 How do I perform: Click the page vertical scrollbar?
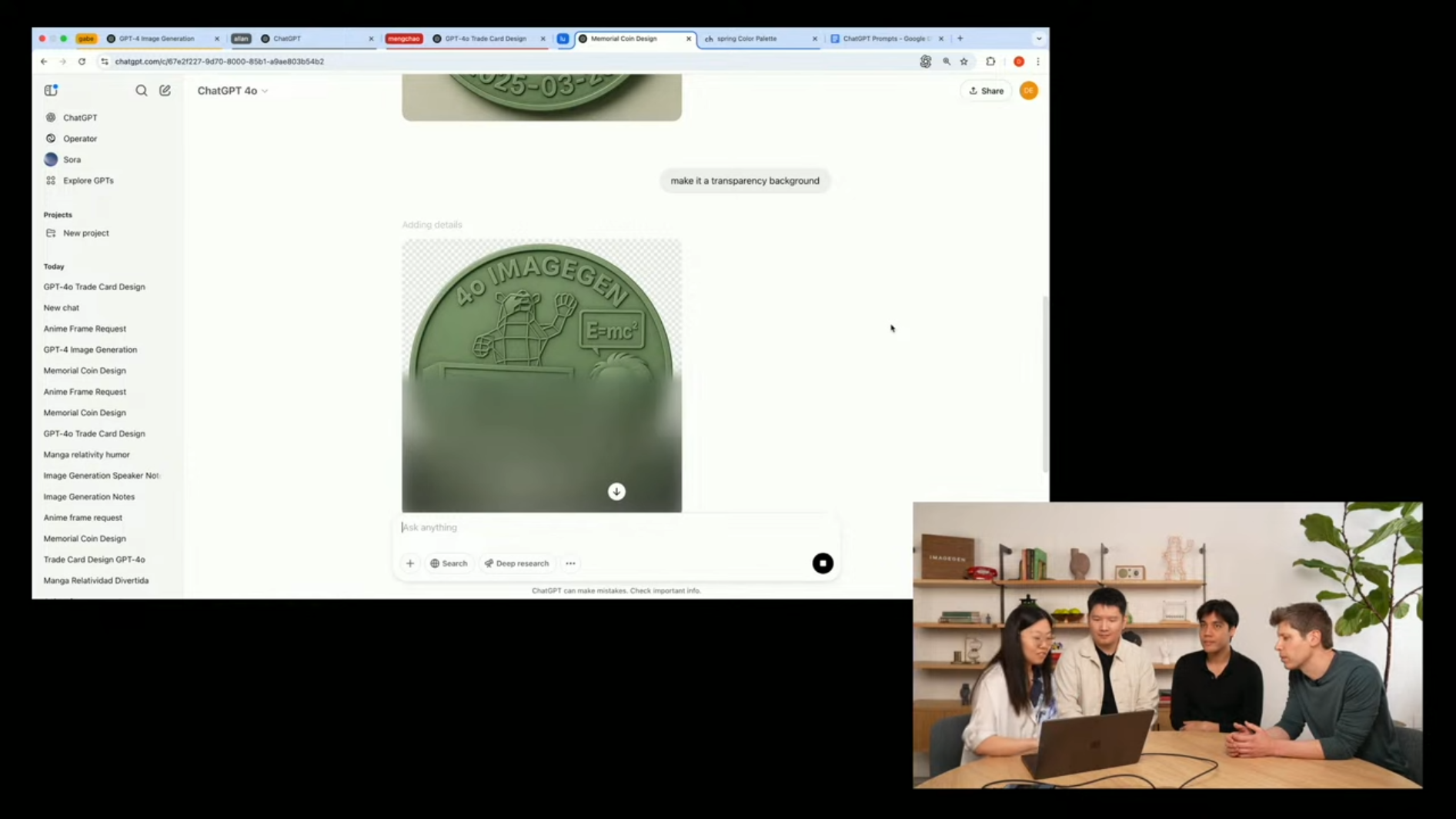pyautogui.click(x=1045, y=383)
